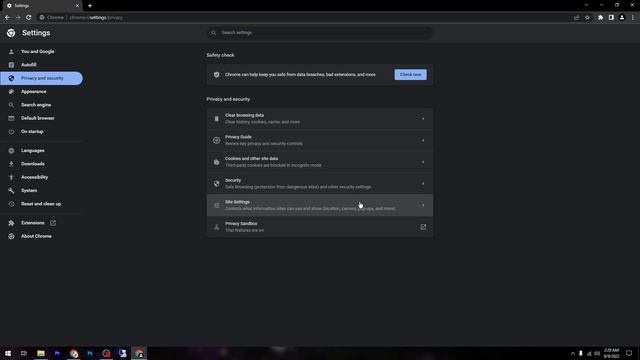Click the Safety check shield icon

coord(216,75)
